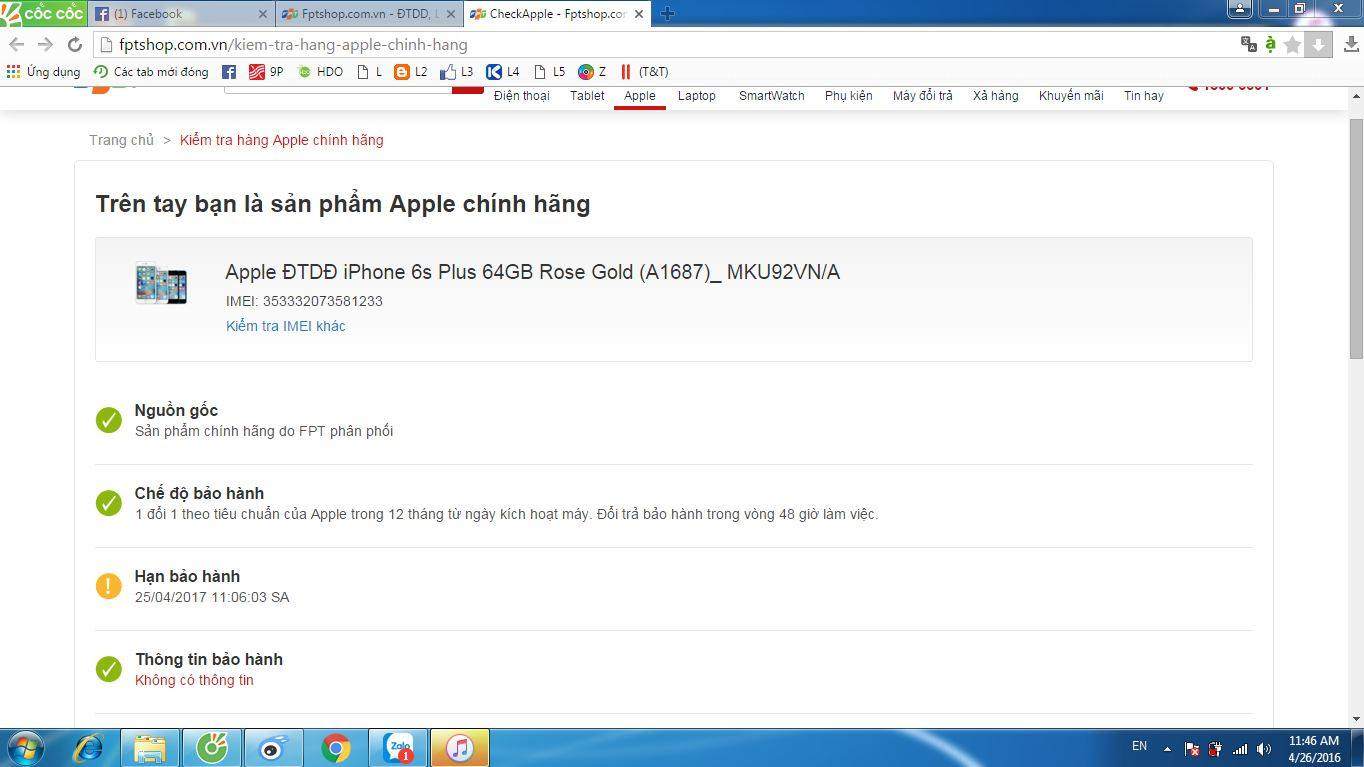Screen dimensions: 1364x767
Task: Open the Facebook bookmark icon
Action: tap(229, 72)
